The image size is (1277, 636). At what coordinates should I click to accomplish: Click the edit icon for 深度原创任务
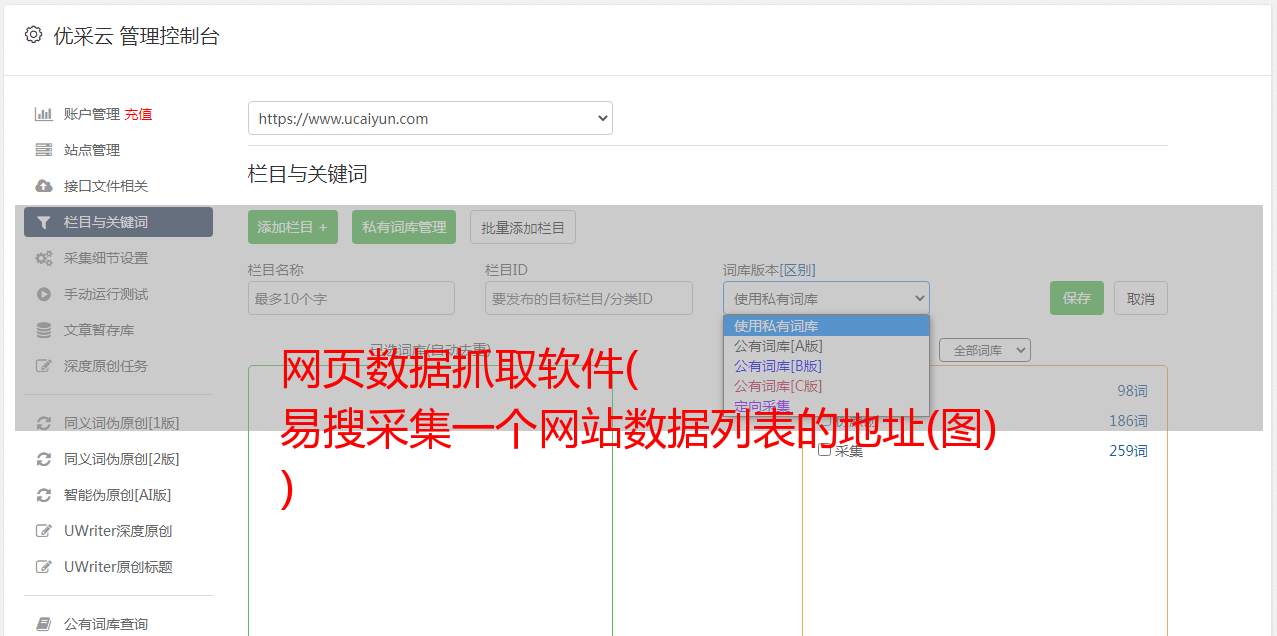44,366
